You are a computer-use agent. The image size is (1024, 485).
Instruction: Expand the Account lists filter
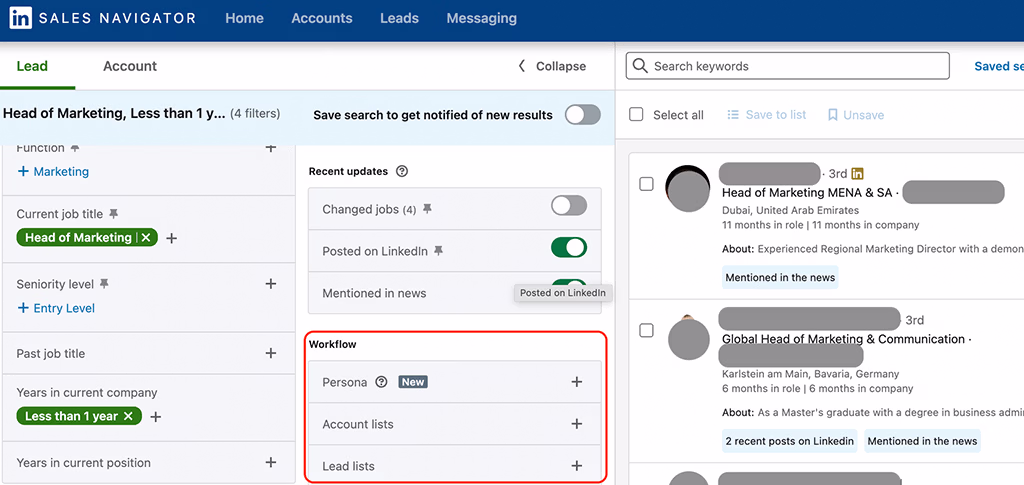577,424
